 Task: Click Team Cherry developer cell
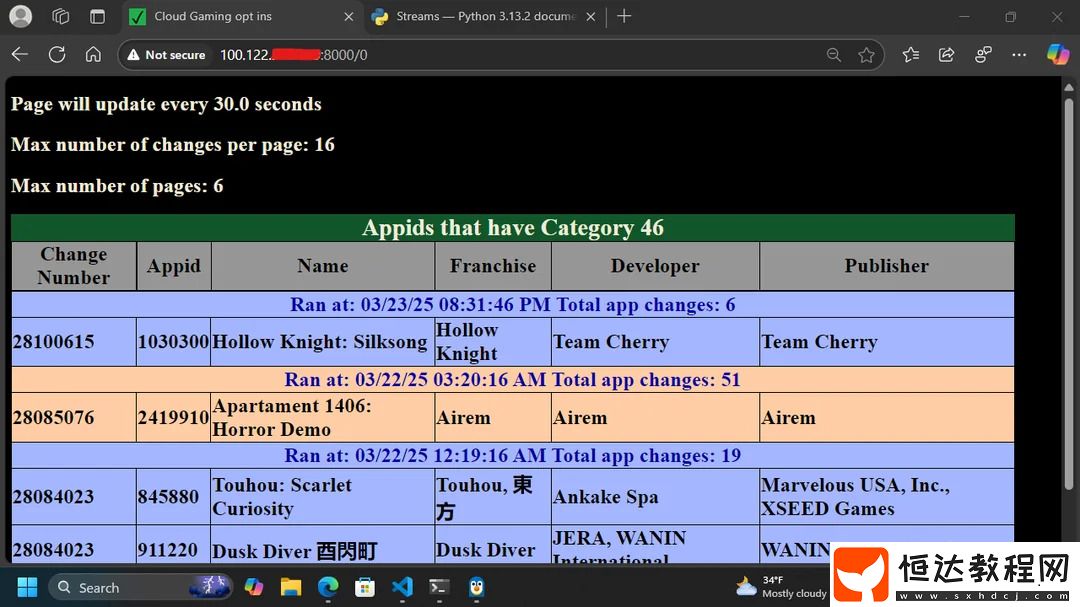click(x=655, y=342)
